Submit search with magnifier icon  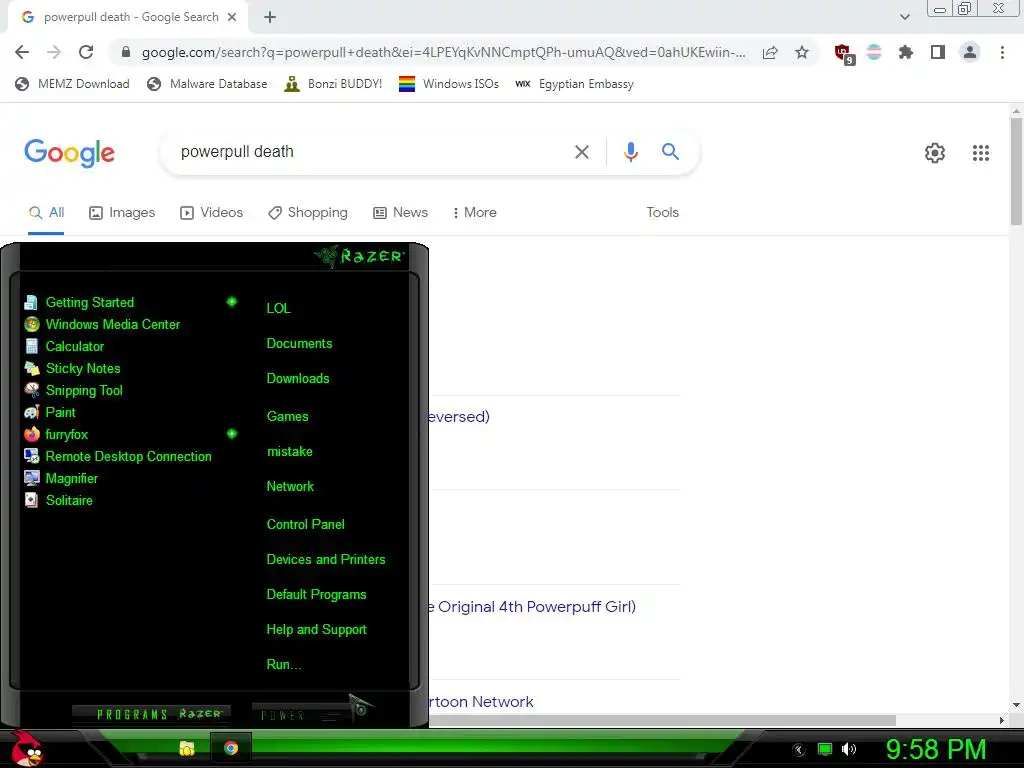[x=670, y=152]
